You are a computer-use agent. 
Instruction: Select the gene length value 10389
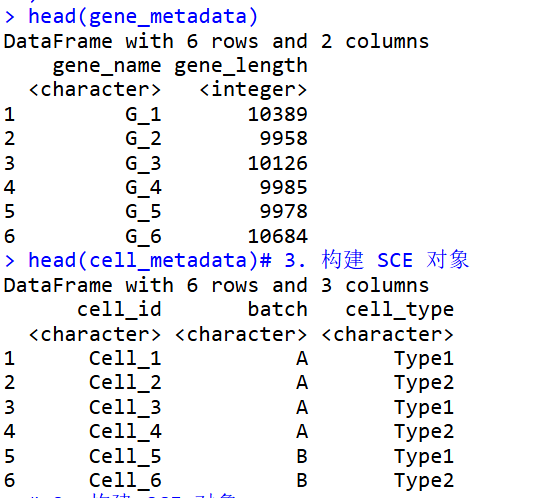[278, 114]
